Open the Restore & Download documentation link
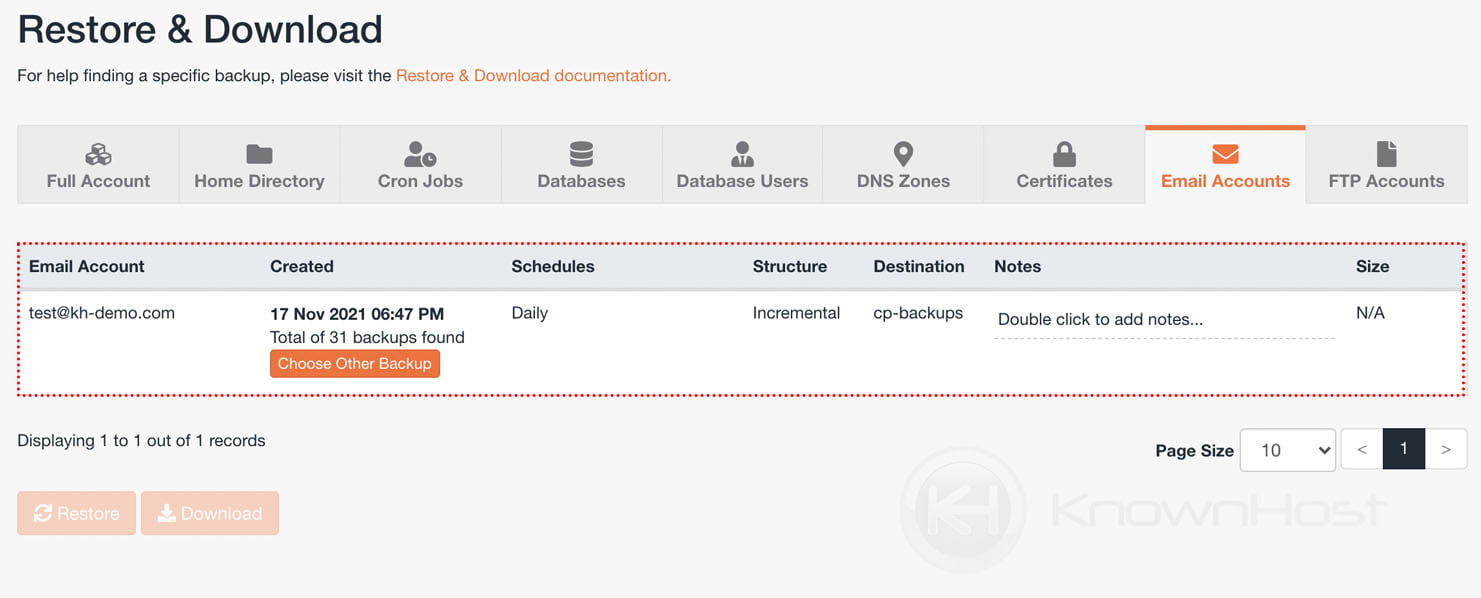Screen dimensions: 1481x598 [533, 76]
